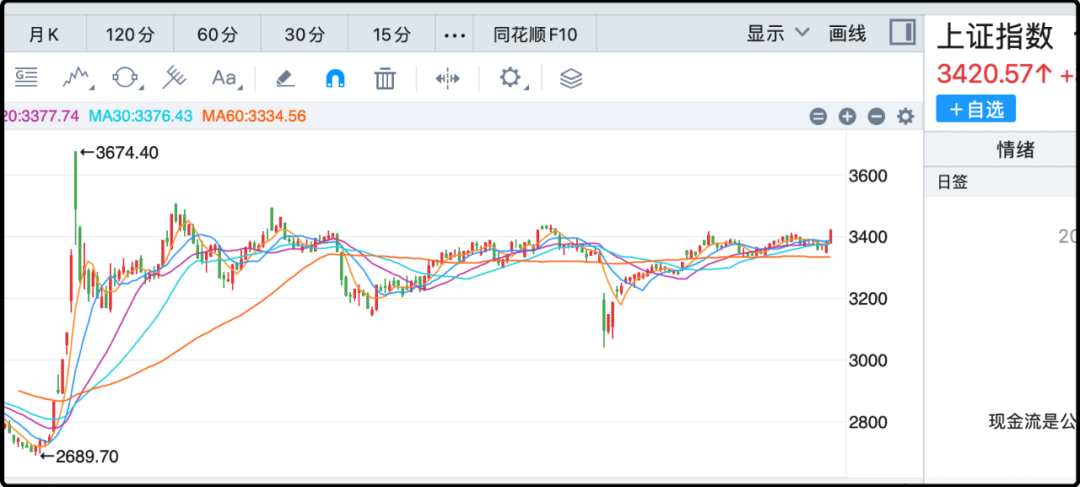Toggle the blue magnet snap mode

click(335, 78)
